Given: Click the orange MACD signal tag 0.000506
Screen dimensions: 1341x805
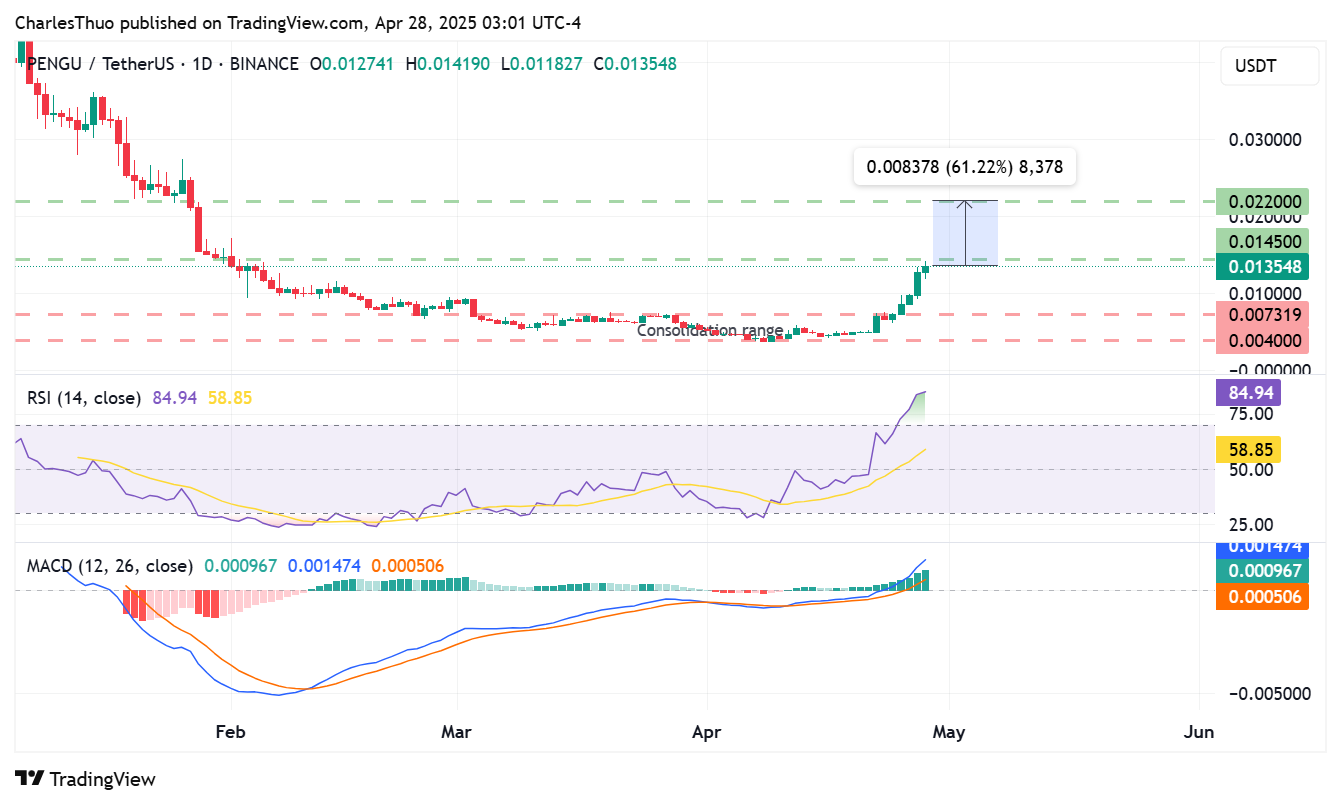Looking at the screenshot, I should pyautogui.click(x=1262, y=597).
